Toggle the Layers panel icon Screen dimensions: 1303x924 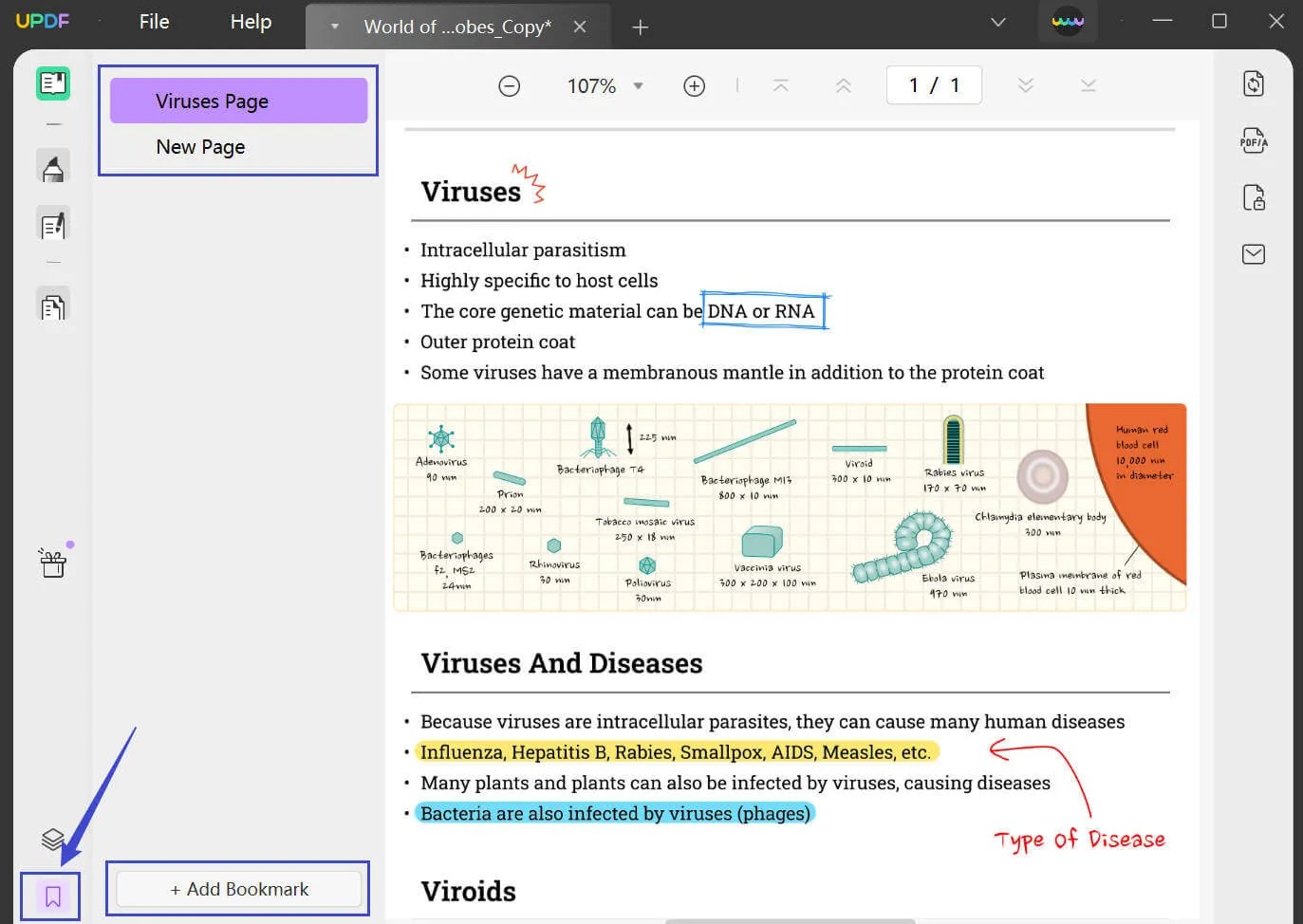(52, 839)
